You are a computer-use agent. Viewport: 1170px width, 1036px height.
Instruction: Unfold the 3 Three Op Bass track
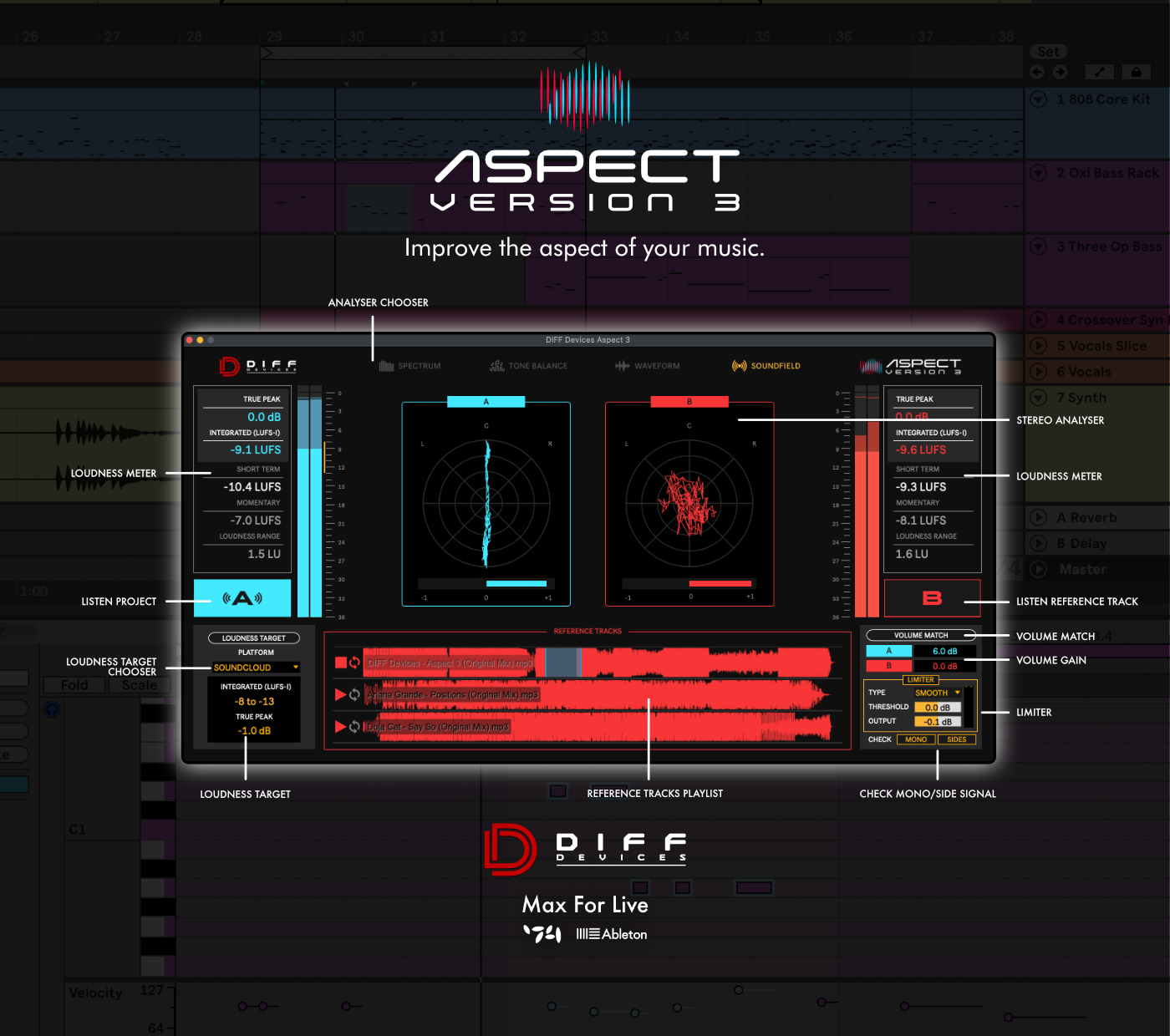click(x=1039, y=246)
